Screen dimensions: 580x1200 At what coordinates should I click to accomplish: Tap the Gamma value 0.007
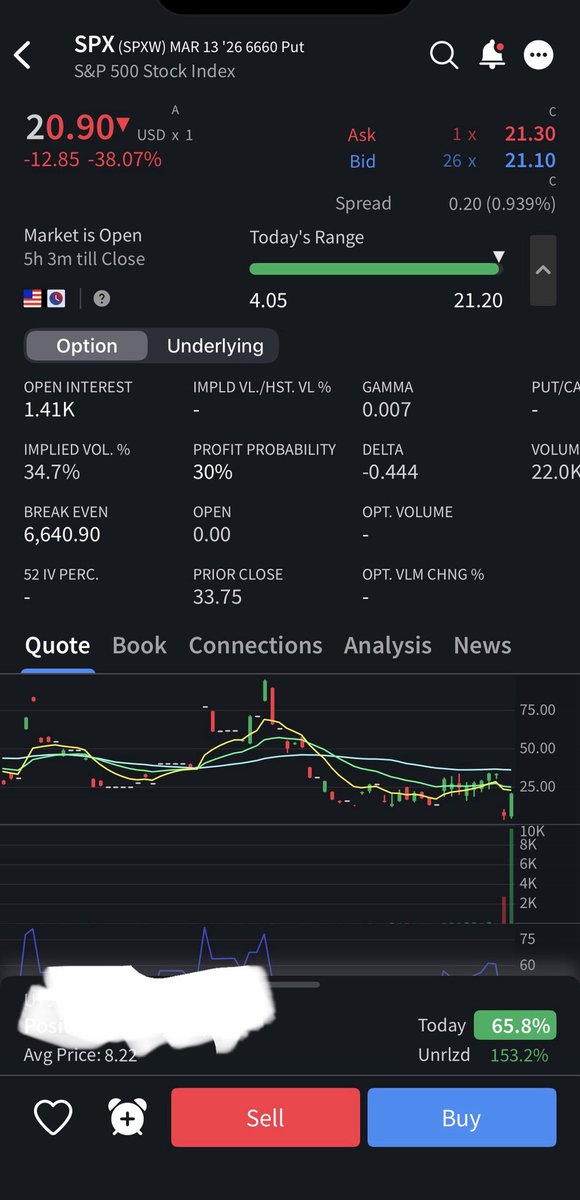pyautogui.click(x=386, y=409)
